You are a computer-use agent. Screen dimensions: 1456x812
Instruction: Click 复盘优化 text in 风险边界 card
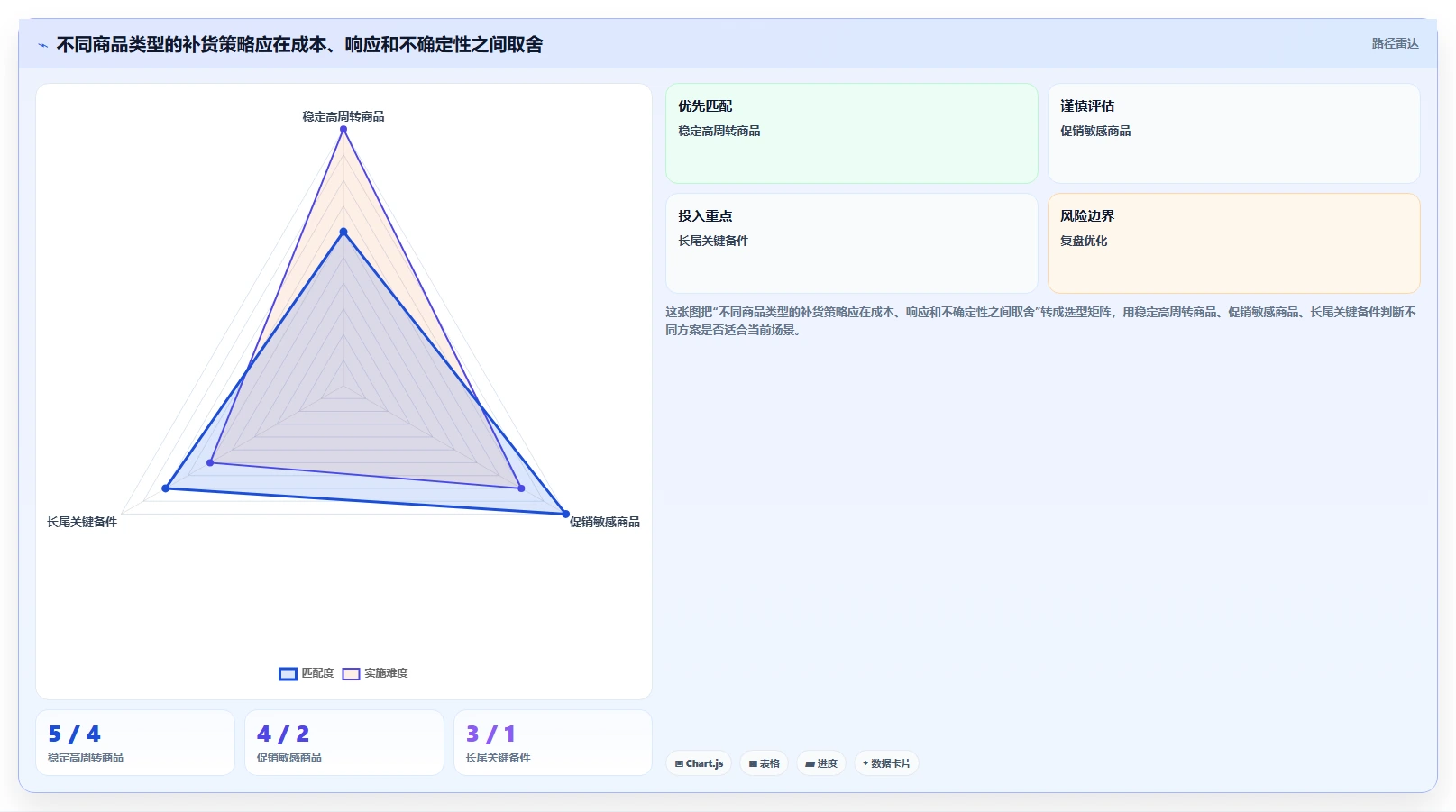point(1084,241)
